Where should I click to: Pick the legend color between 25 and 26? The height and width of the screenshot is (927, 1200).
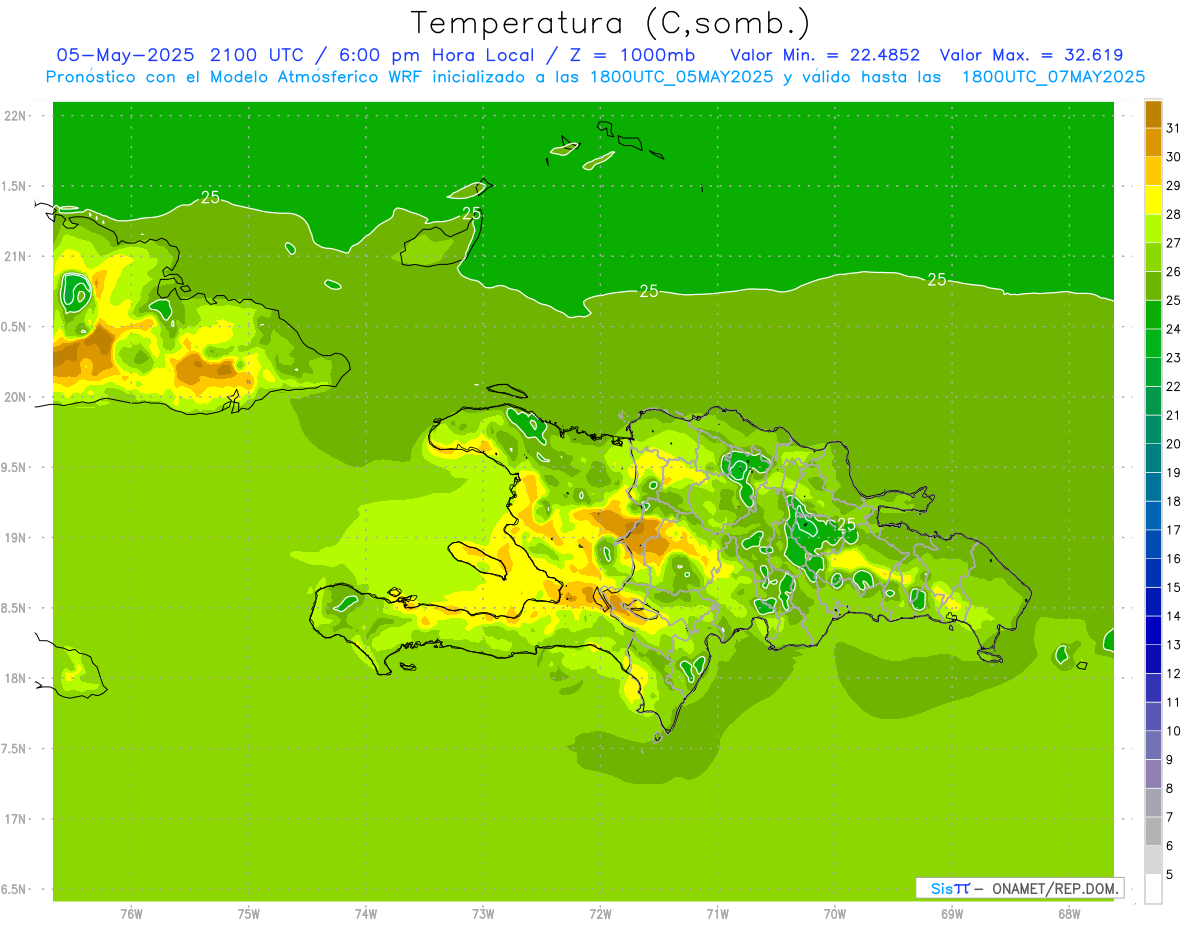[x=1153, y=286]
